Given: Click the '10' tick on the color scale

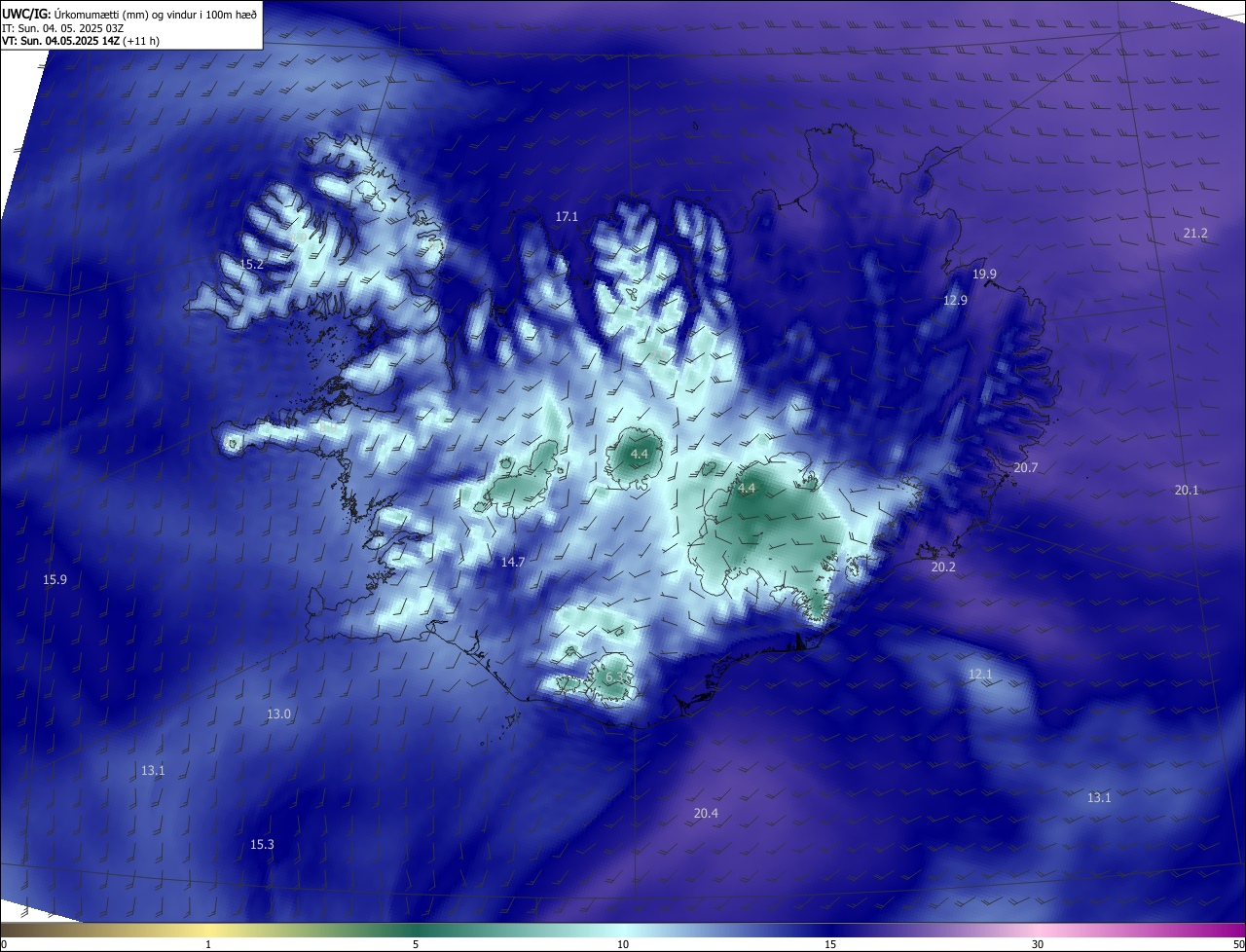Looking at the screenshot, I should point(623,944).
